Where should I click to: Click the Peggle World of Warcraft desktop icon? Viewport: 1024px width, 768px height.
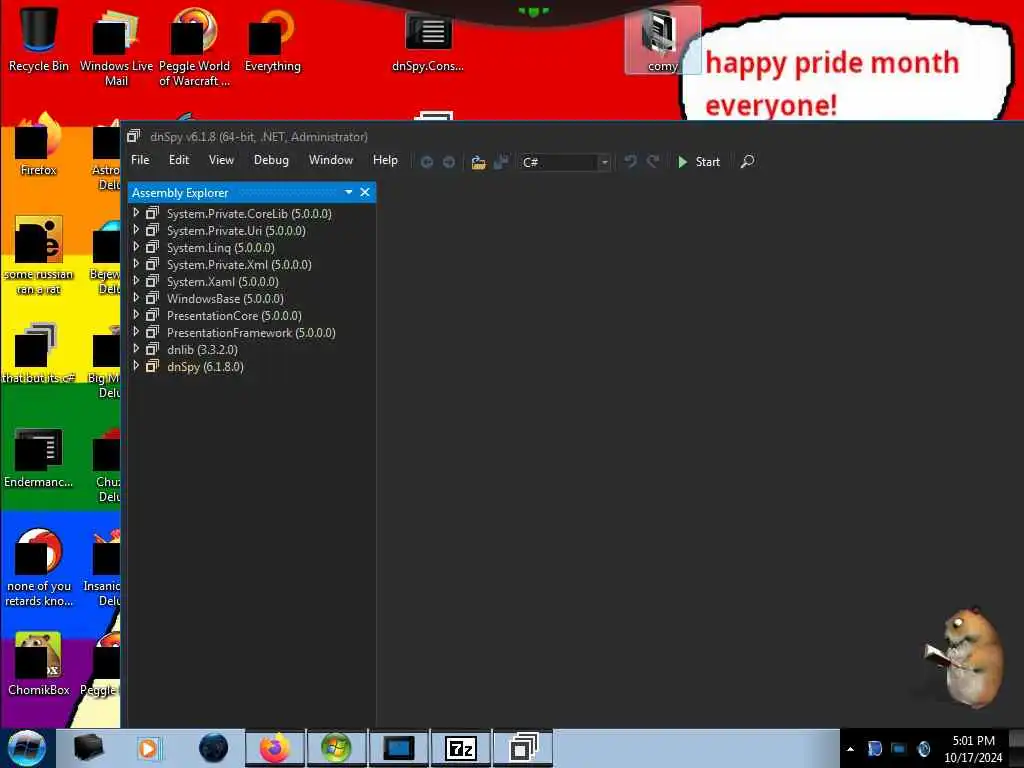pyautogui.click(x=194, y=47)
